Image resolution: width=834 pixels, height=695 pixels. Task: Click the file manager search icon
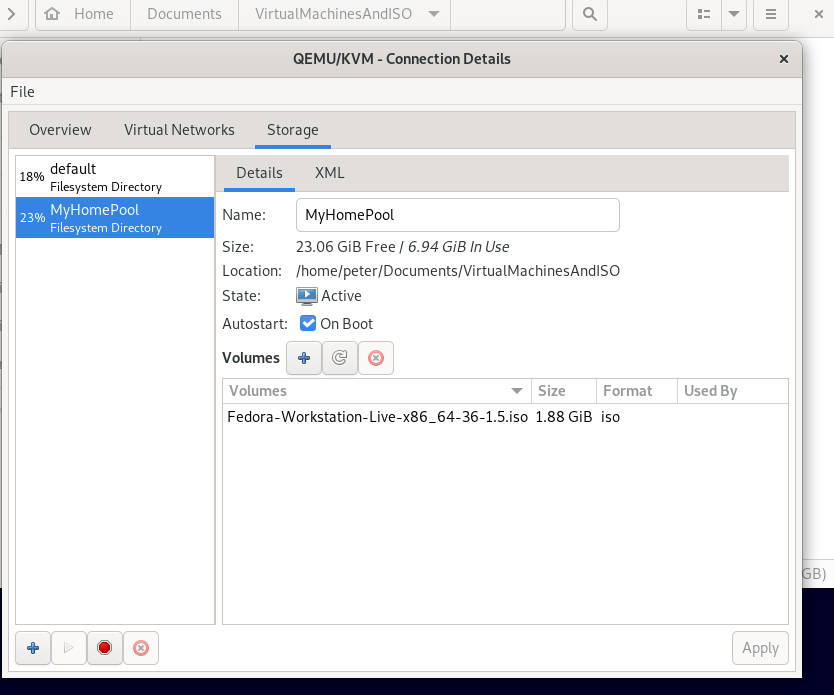(590, 14)
